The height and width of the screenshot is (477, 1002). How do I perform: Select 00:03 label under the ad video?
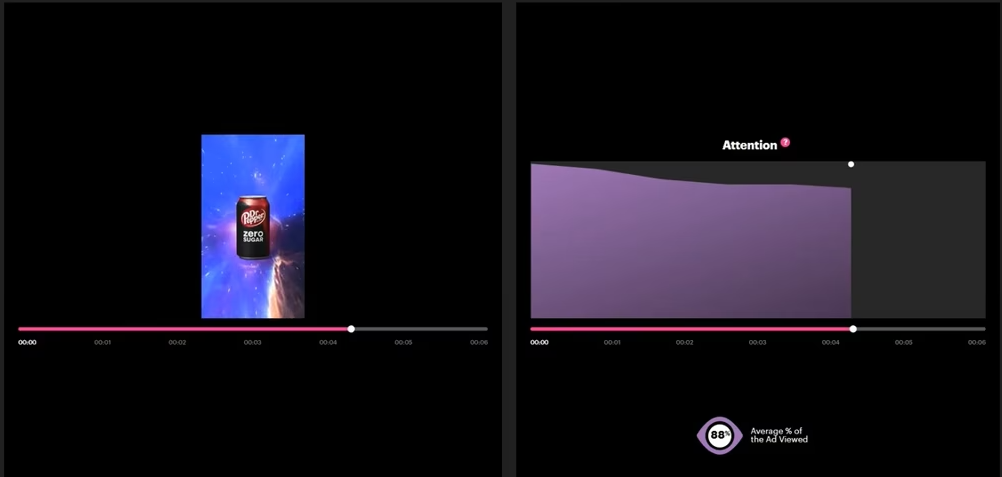pyautogui.click(x=252, y=343)
